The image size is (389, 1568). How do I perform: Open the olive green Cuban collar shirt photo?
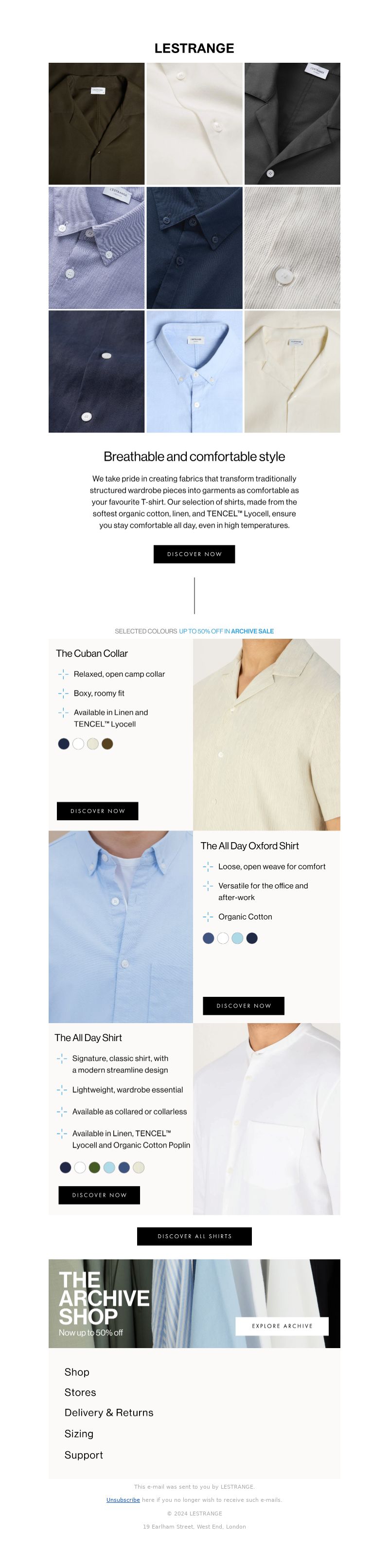97,124
